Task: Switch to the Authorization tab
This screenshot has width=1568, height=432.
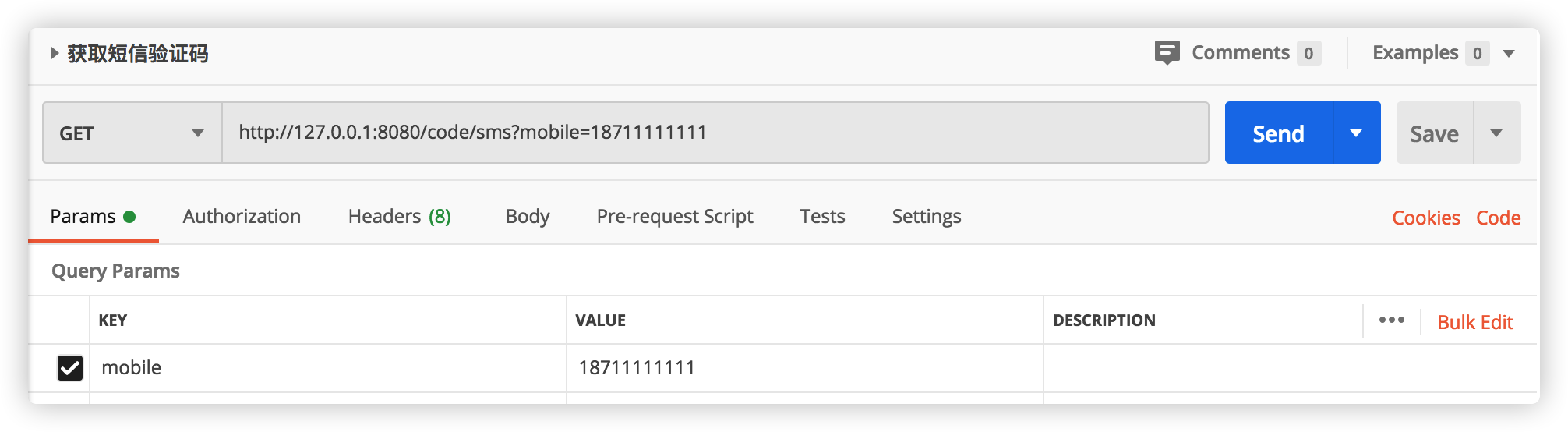Action: 242,217
